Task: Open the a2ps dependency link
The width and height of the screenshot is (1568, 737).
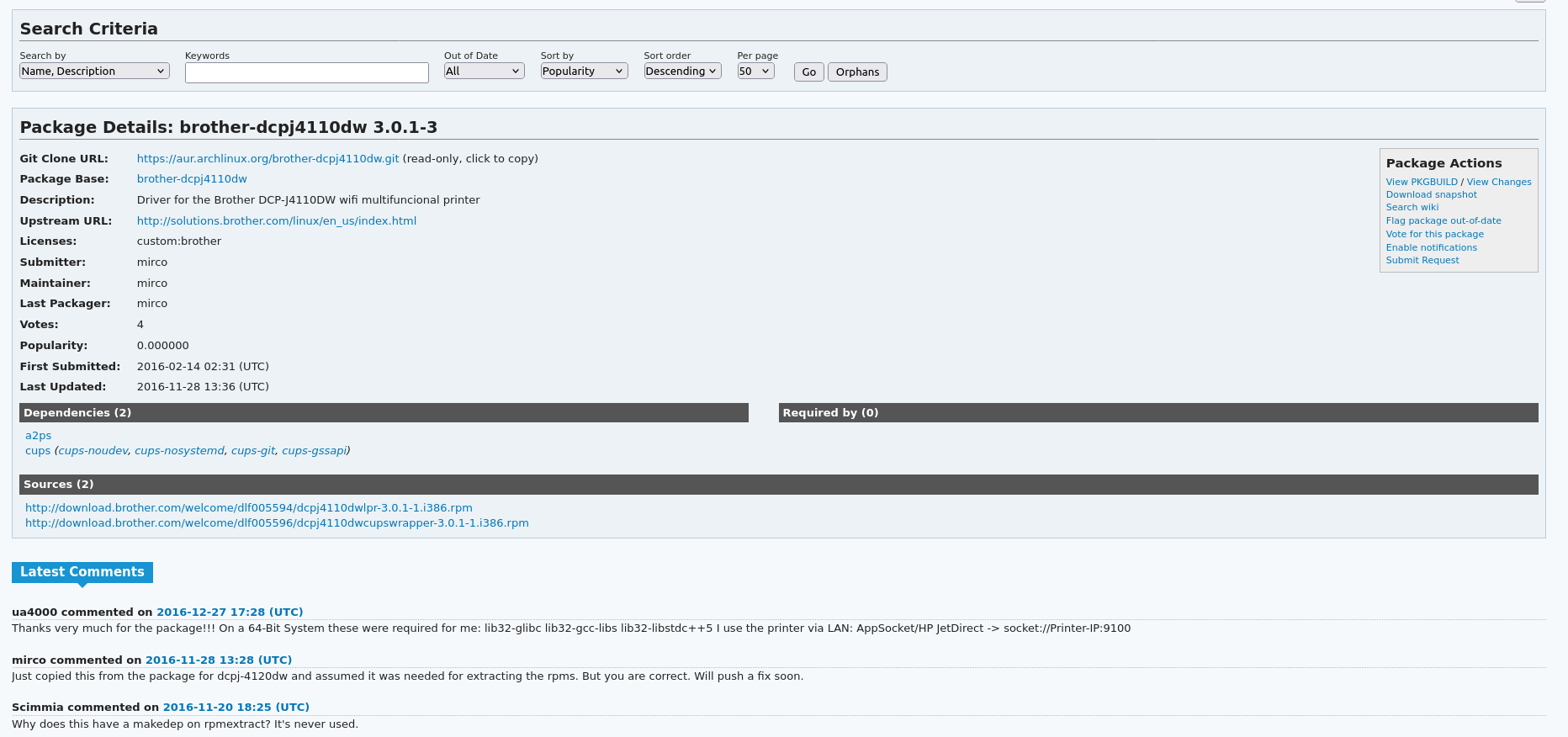Action: [38, 436]
